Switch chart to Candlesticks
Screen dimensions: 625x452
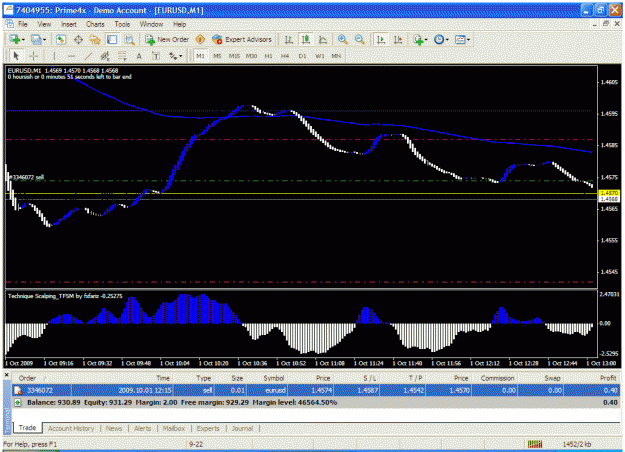[x=306, y=39]
